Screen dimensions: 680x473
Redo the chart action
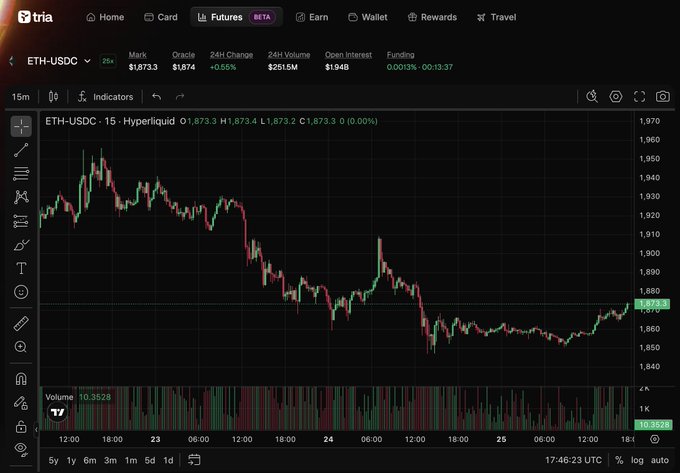click(x=180, y=97)
